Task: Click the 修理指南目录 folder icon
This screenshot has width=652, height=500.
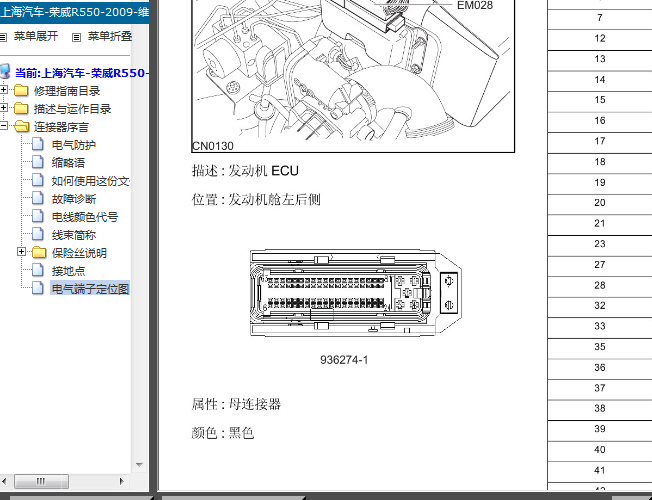Action: coord(21,90)
